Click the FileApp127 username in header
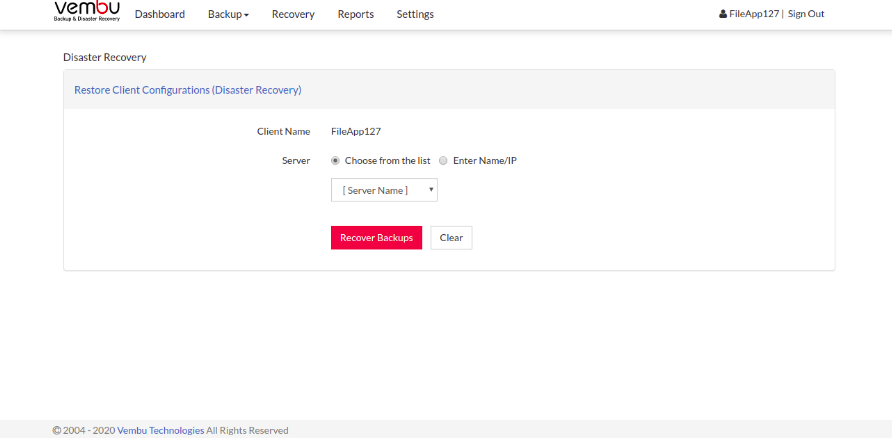Image resolution: width=892 pixels, height=438 pixels. 754,14
